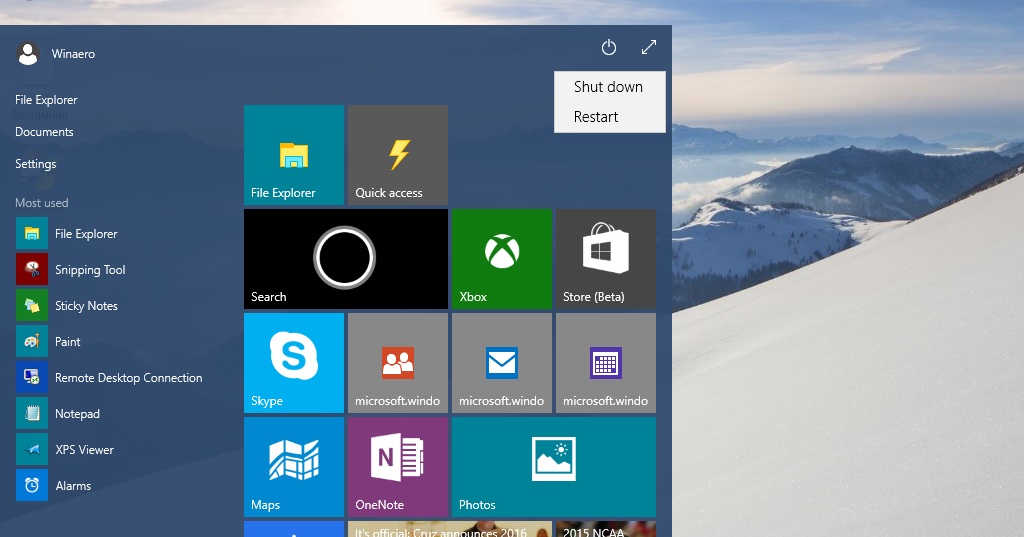Image resolution: width=1024 pixels, height=537 pixels.
Task: Select Shut down from power menu
Action: pyautogui.click(x=609, y=87)
